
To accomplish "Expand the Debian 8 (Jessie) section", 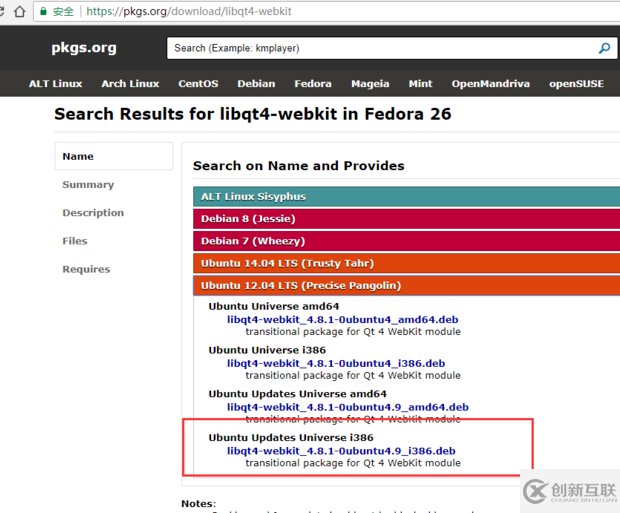I will [406, 219].
